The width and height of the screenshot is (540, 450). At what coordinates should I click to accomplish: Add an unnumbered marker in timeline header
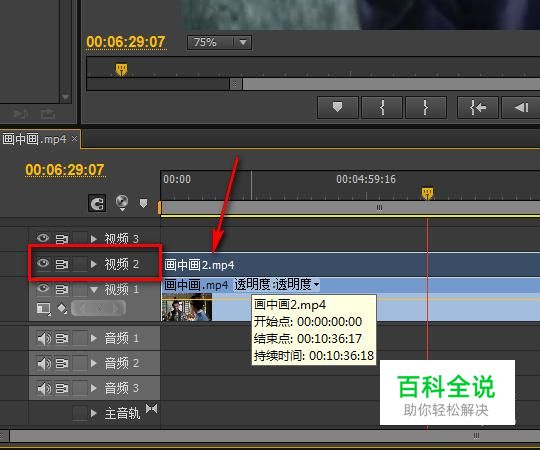143,203
